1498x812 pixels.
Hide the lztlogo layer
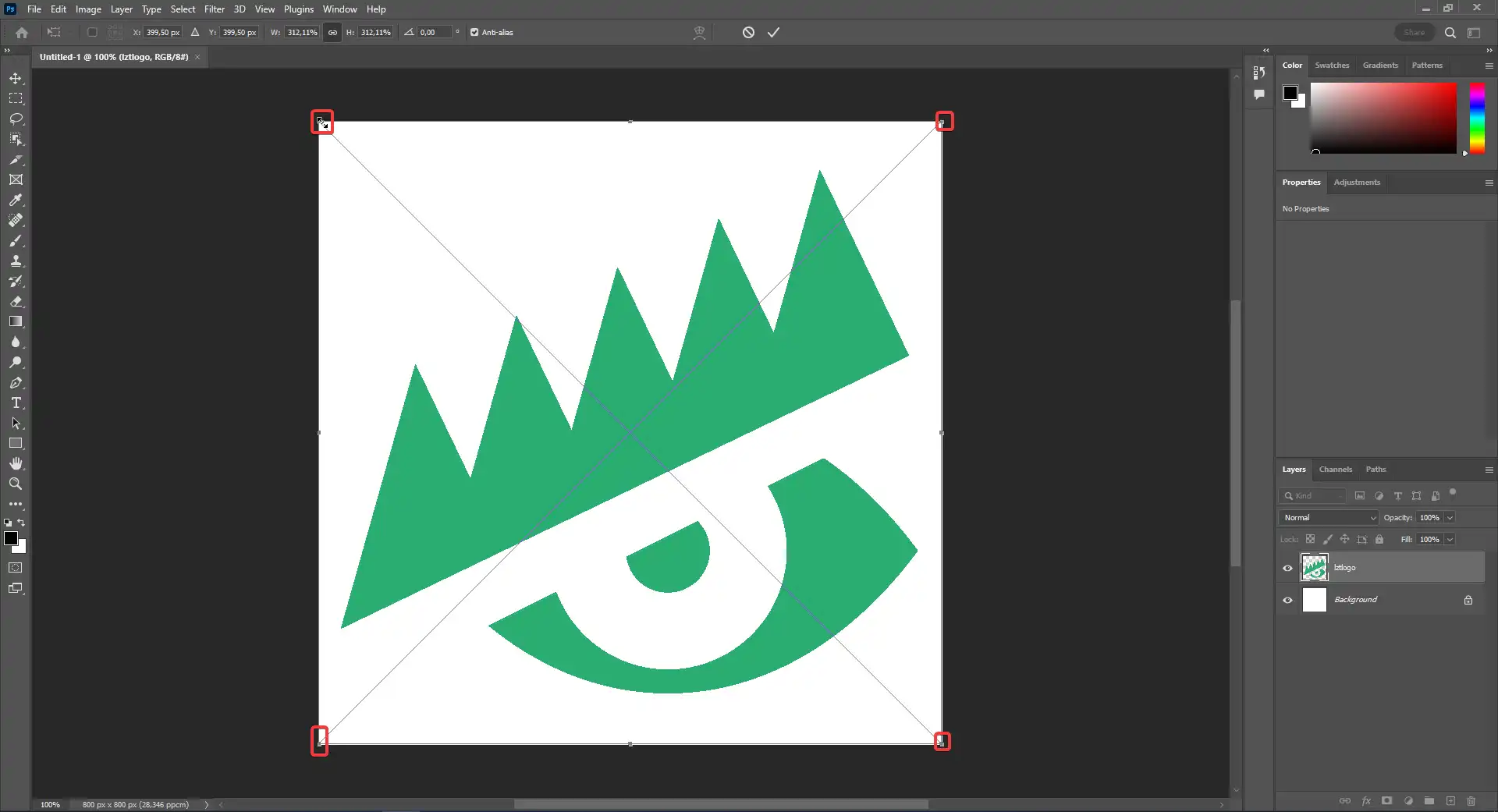pos(1288,568)
